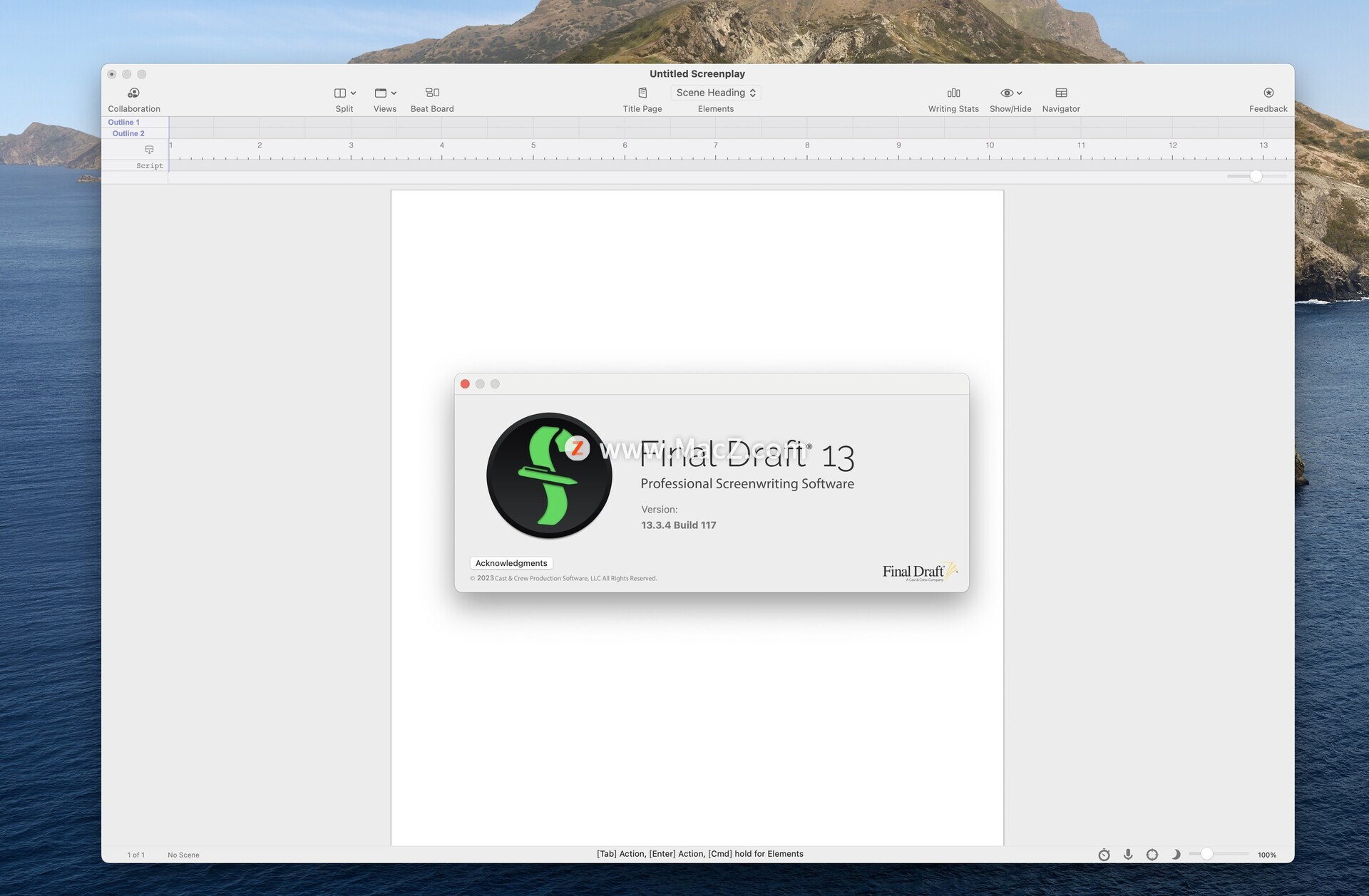Image resolution: width=1369 pixels, height=896 pixels.
Task: Click the 'No Scene' status label
Action: pyautogui.click(x=183, y=855)
